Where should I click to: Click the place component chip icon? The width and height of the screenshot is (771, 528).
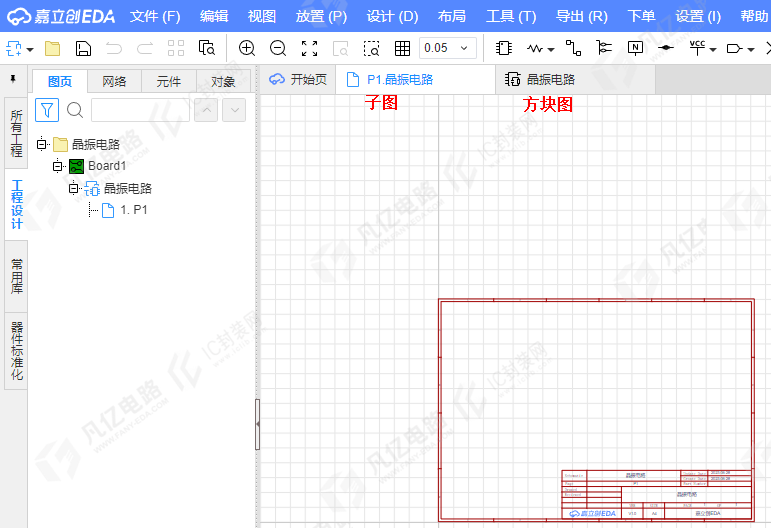504,48
